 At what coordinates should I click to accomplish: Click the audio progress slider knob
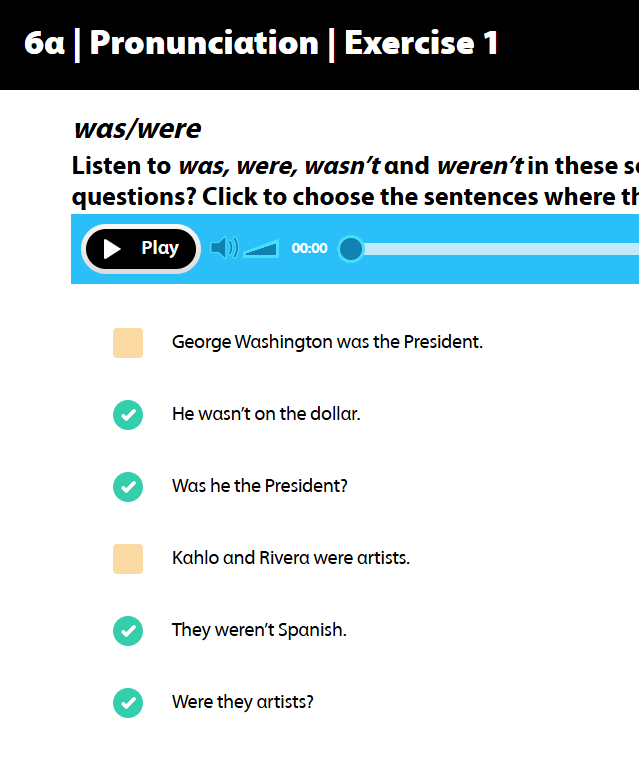coord(350,249)
